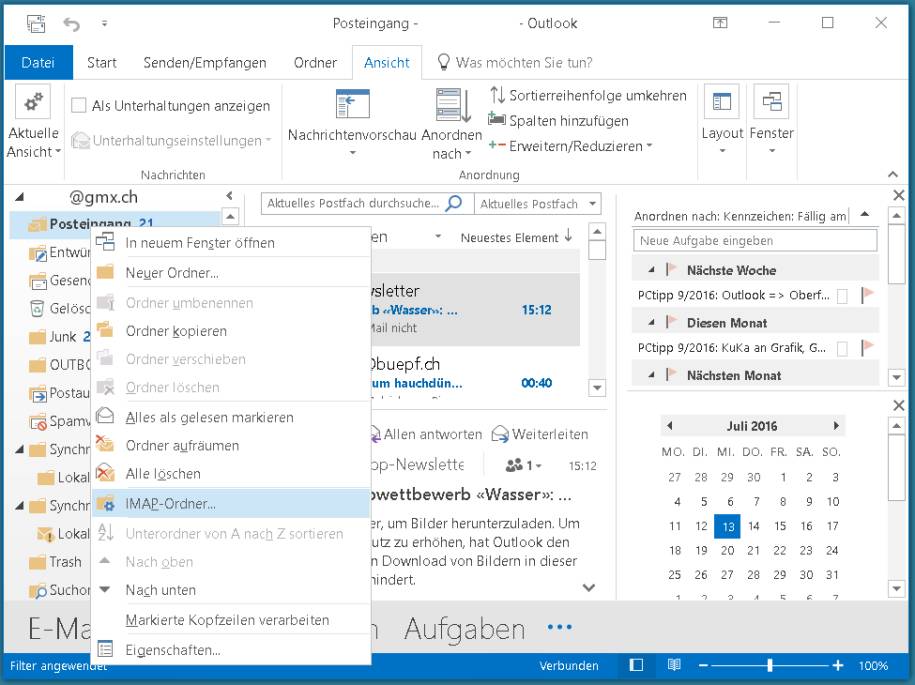
Task: Open Aufgaben navigation link
Action: 465,628
